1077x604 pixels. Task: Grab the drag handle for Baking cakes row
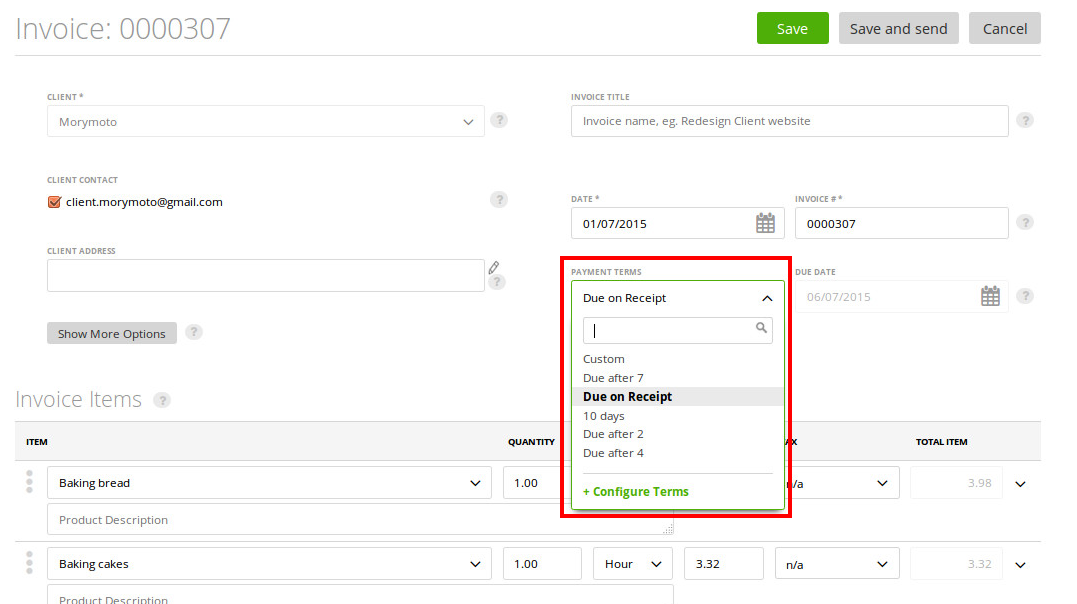pos(29,562)
